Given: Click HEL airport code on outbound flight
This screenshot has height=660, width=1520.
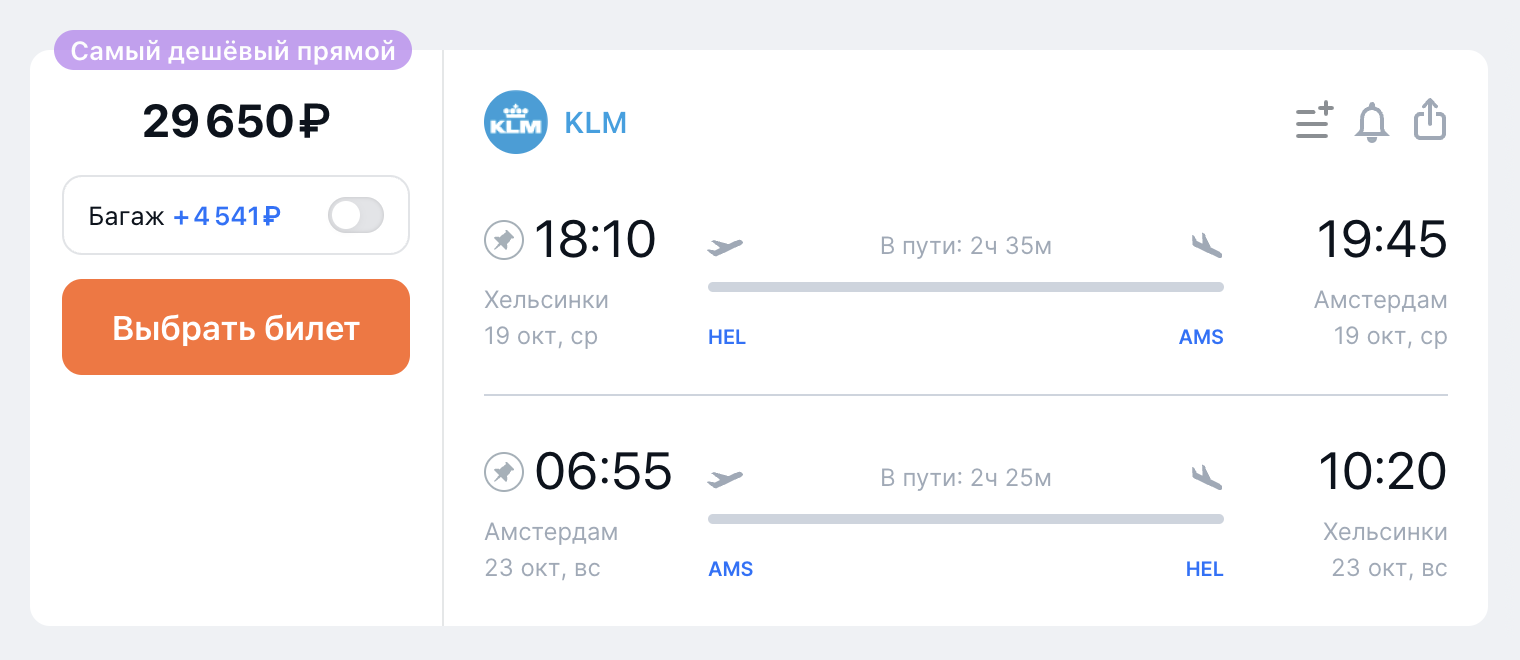Looking at the screenshot, I should (727, 338).
